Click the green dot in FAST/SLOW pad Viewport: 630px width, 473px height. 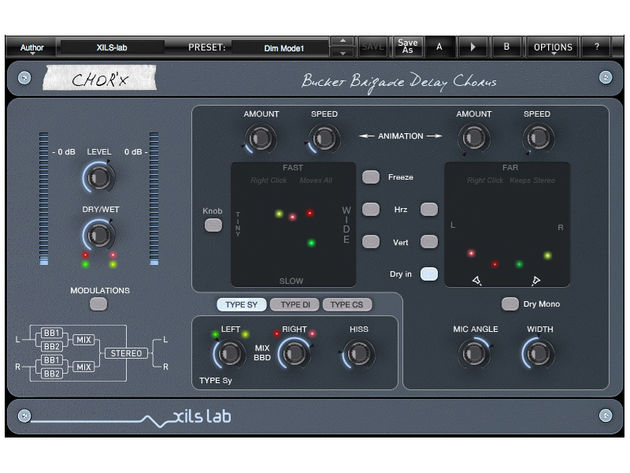click(311, 243)
